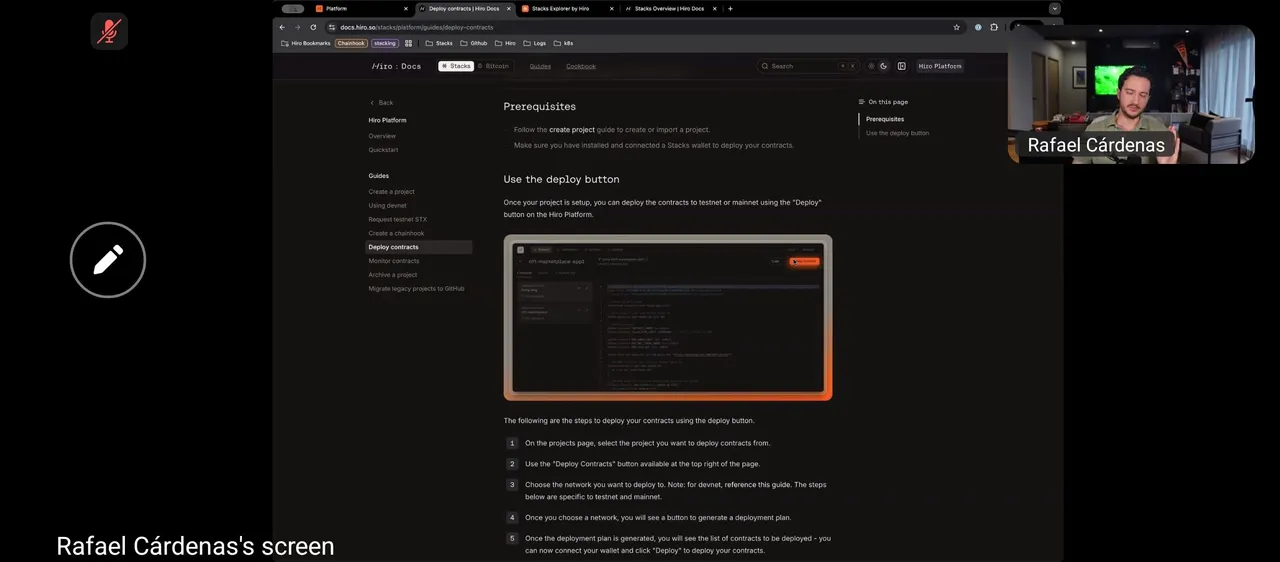Go back with browser back arrow
Image resolution: width=1280 pixels, height=562 pixels.
click(282, 27)
